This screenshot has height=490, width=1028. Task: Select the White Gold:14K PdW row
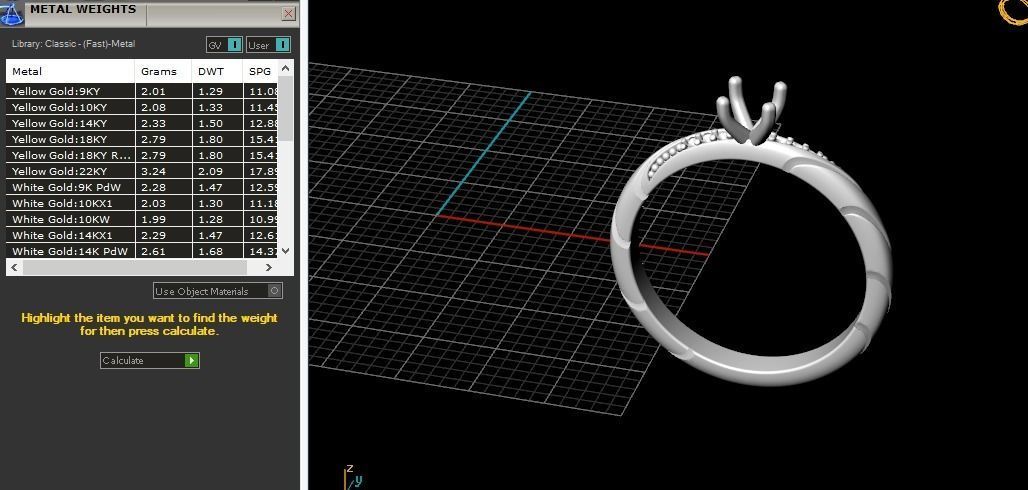(142, 251)
